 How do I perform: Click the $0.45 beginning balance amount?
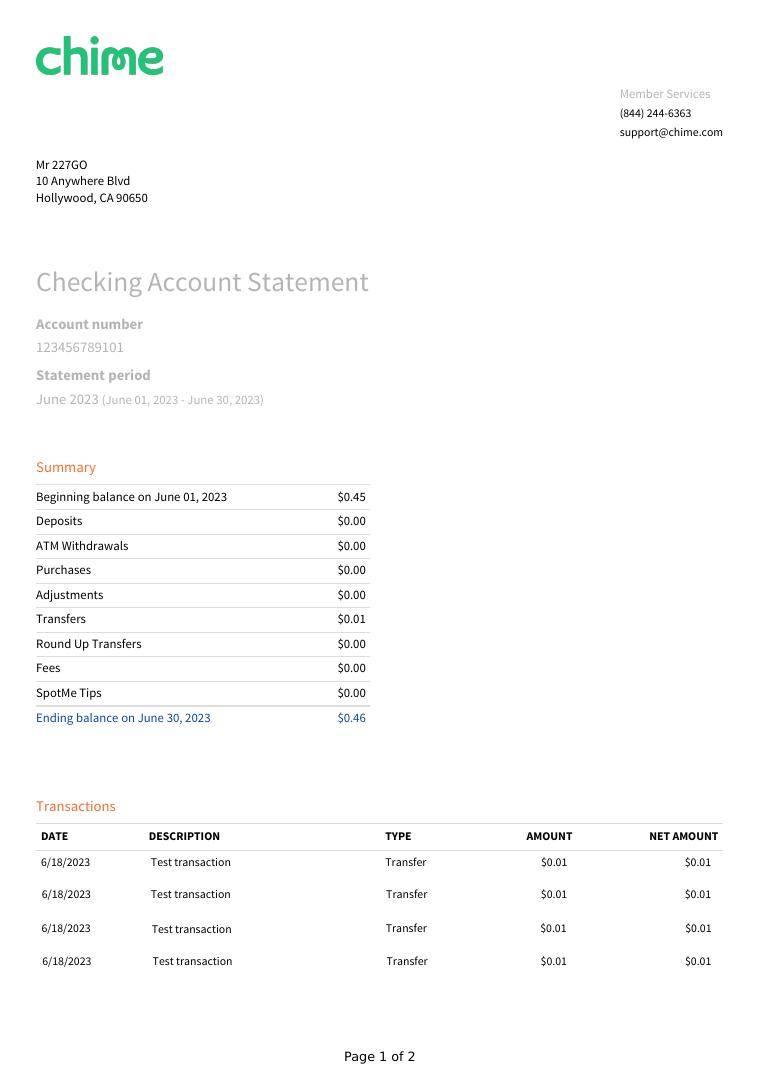pyautogui.click(x=351, y=497)
